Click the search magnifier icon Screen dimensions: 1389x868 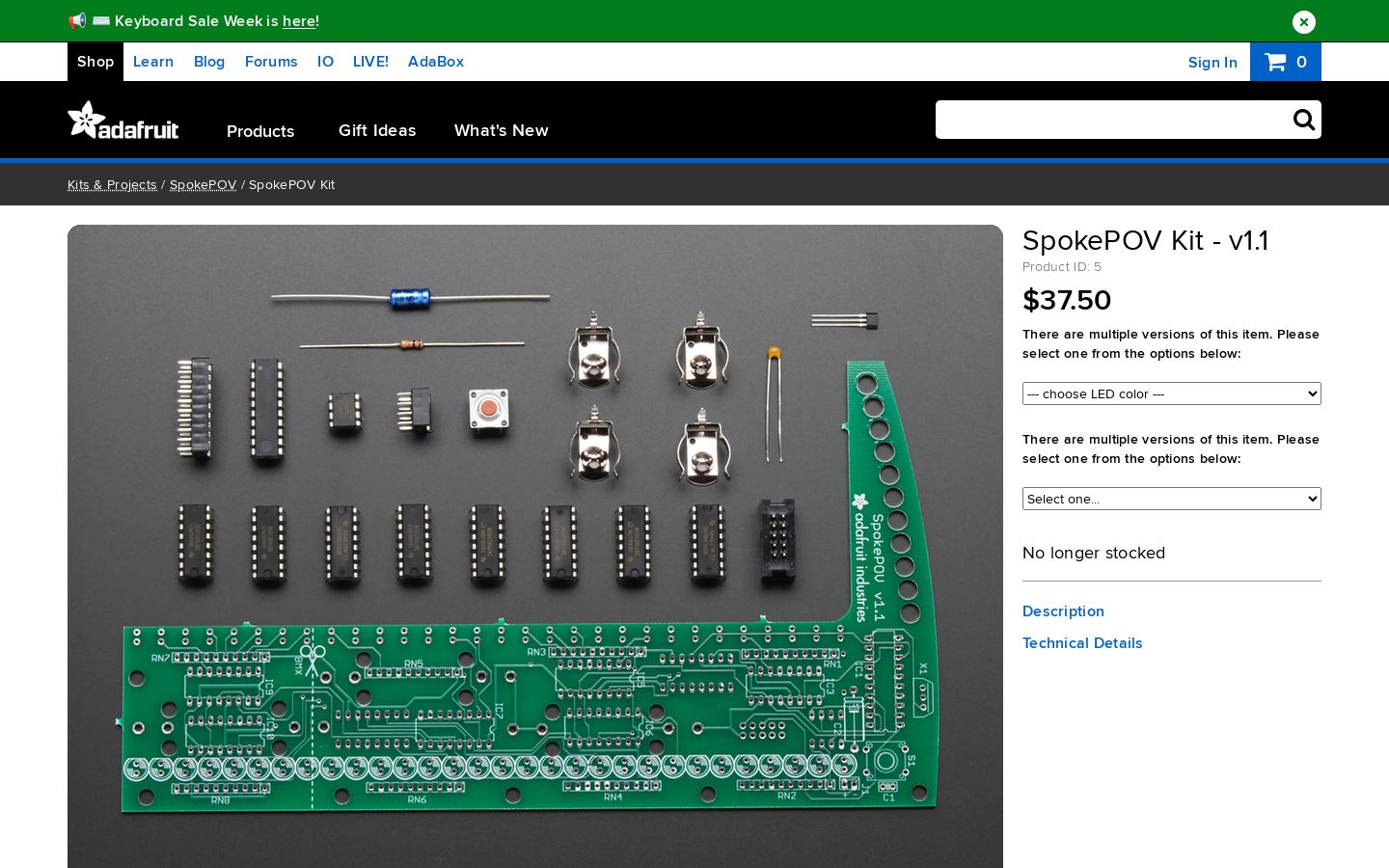click(1303, 120)
